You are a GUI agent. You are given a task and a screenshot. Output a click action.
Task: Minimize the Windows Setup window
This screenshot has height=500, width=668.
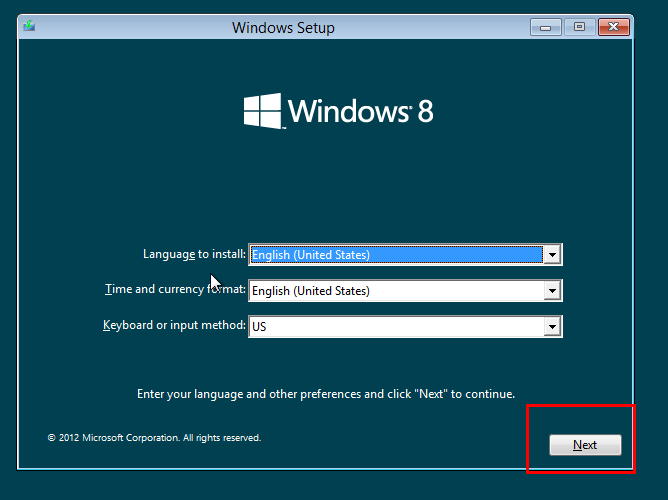[546, 27]
